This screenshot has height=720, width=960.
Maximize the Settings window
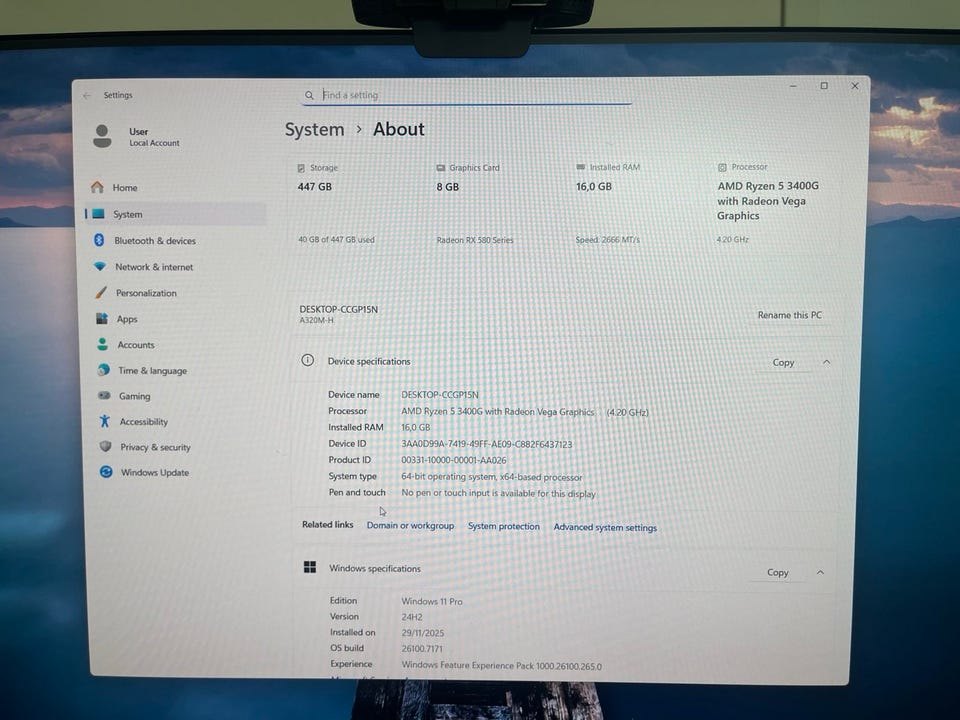[824, 86]
